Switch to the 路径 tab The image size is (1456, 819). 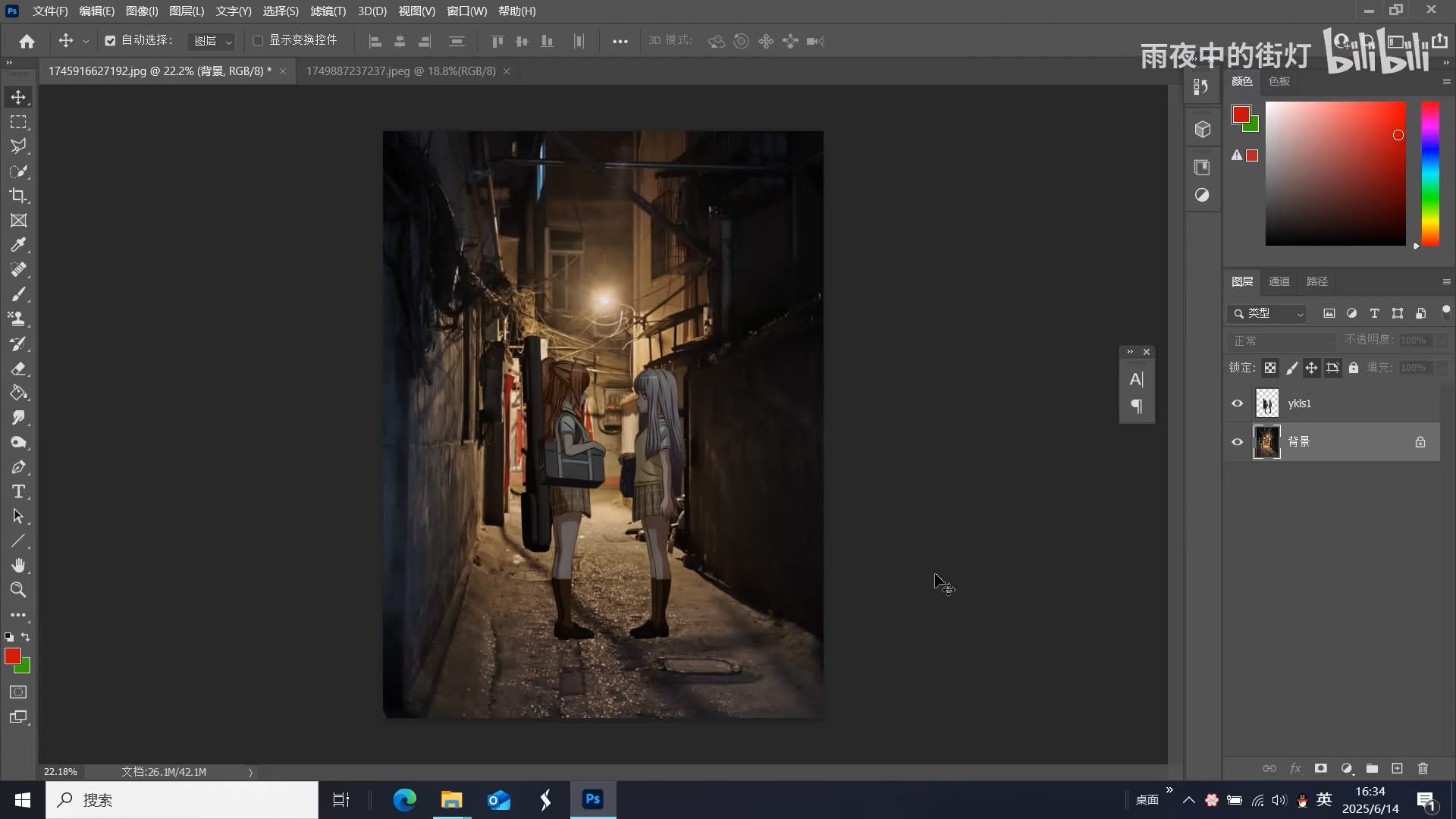pos(1317,281)
